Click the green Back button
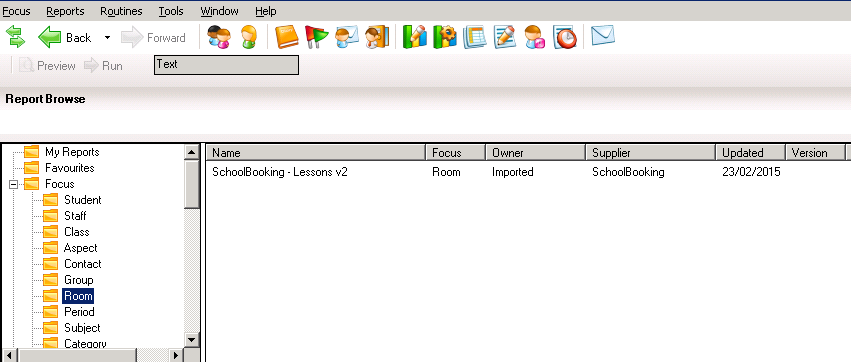 (65, 37)
